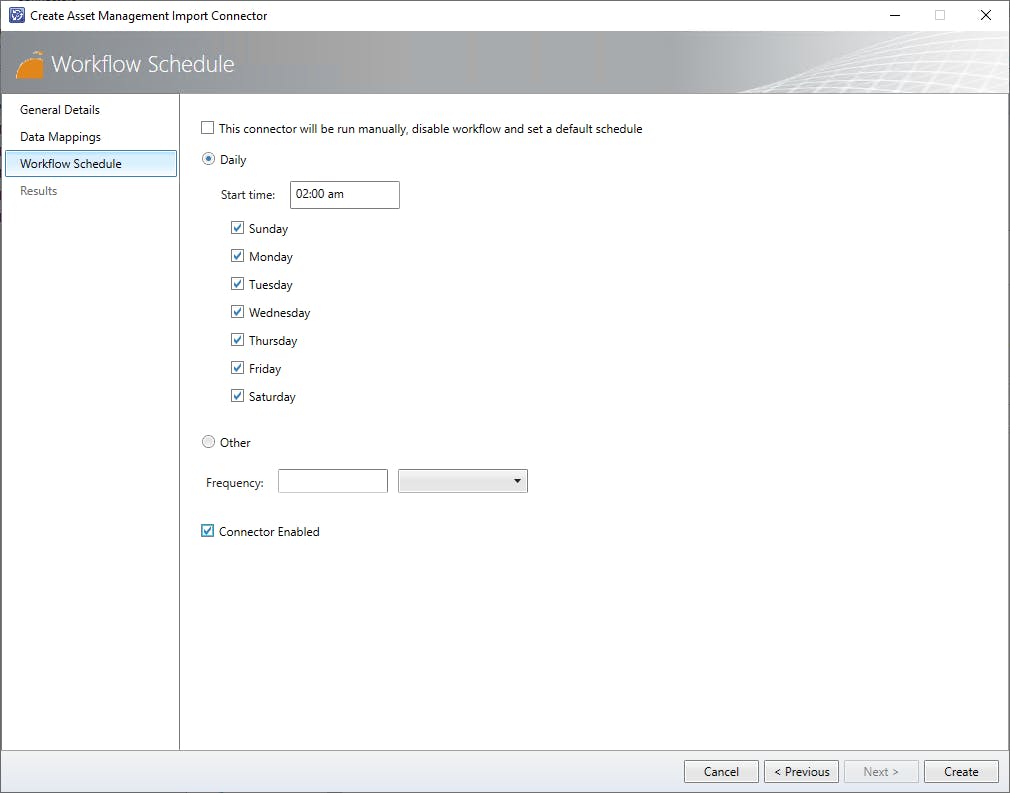Viewport: 1010px width, 793px height.
Task: Open the Frequency unit dropdown
Action: point(462,481)
